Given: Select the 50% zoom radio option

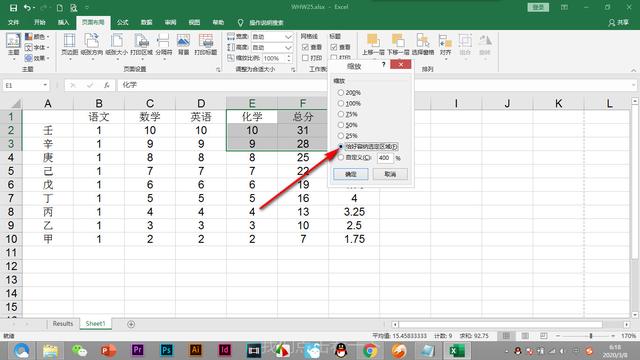Looking at the screenshot, I should coord(340,125).
